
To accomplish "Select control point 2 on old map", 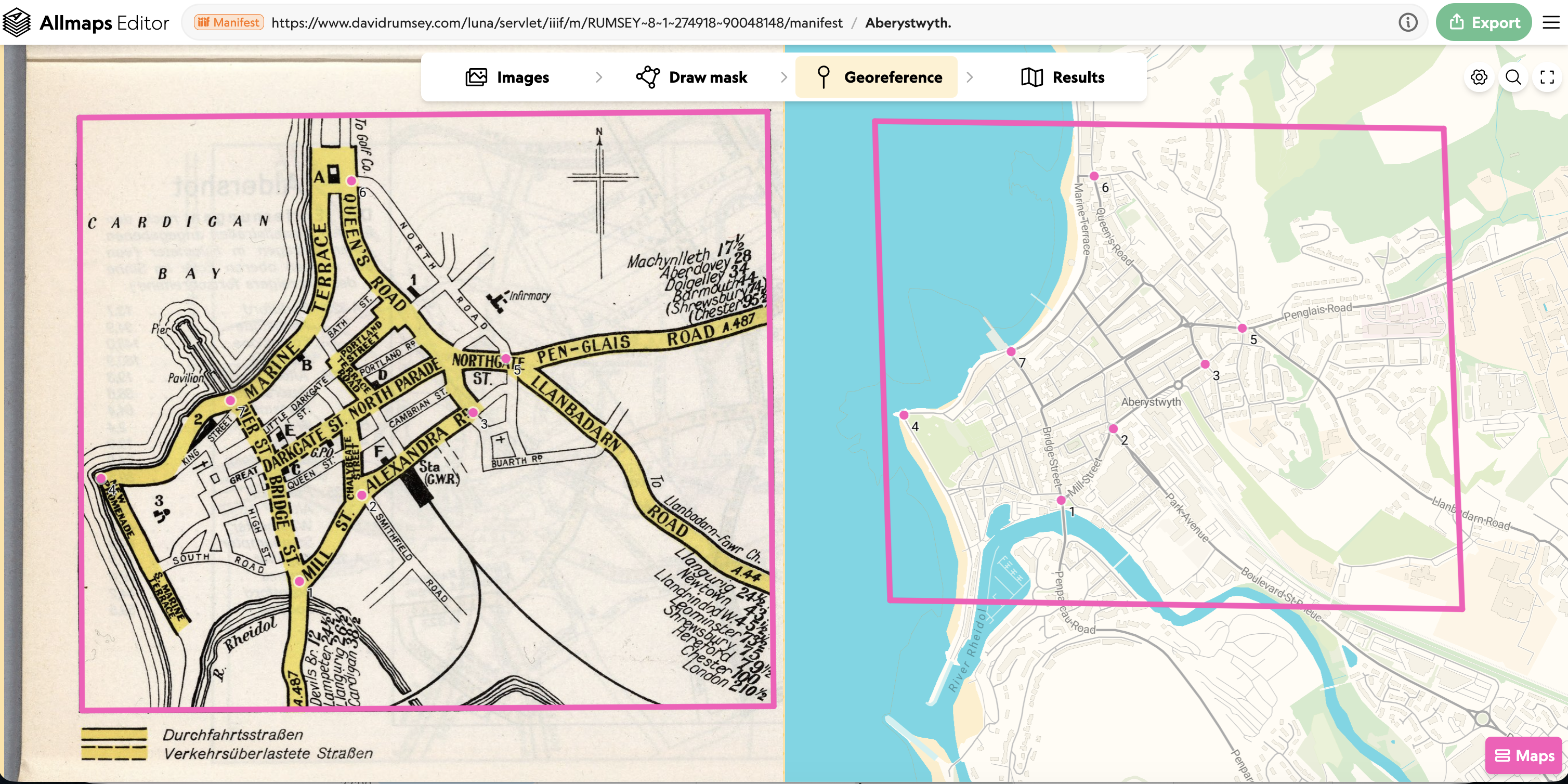I will click(361, 495).
